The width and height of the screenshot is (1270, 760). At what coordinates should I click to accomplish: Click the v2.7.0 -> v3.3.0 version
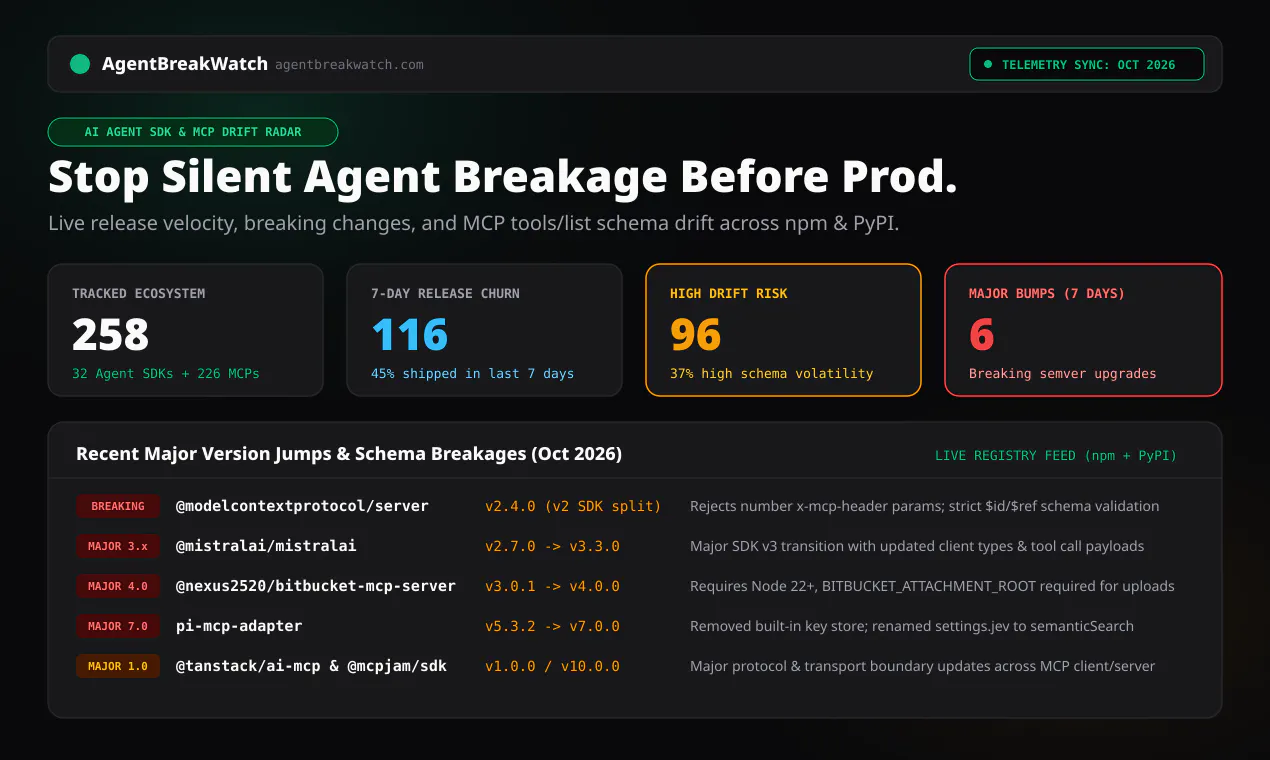pos(552,546)
